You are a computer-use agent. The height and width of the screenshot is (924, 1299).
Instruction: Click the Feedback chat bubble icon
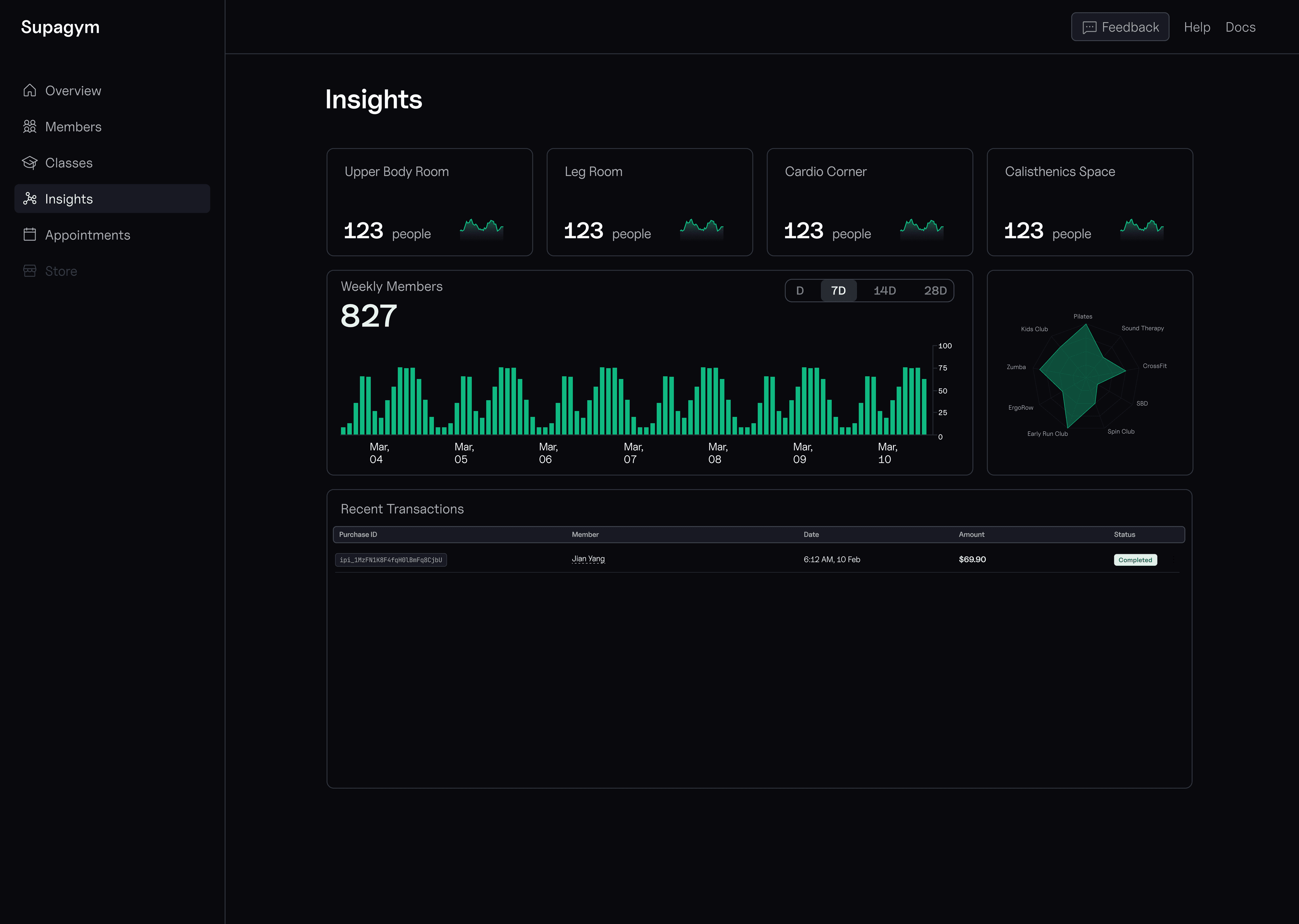click(1089, 27)
